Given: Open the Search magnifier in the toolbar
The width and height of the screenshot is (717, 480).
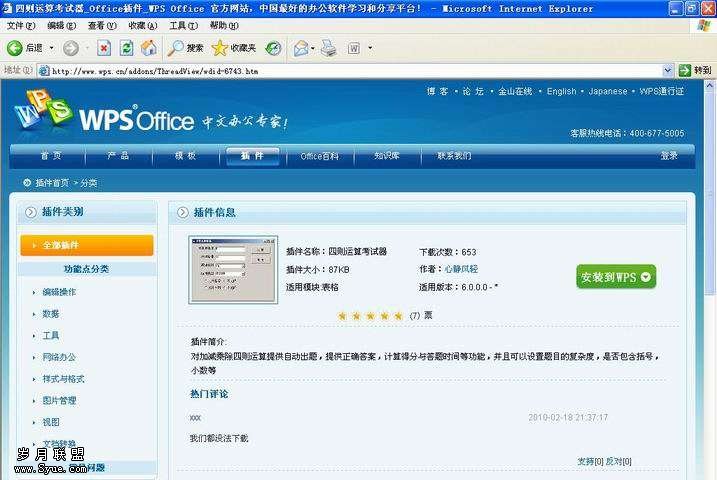Looking at the screenshot, I should coord(185,48).
